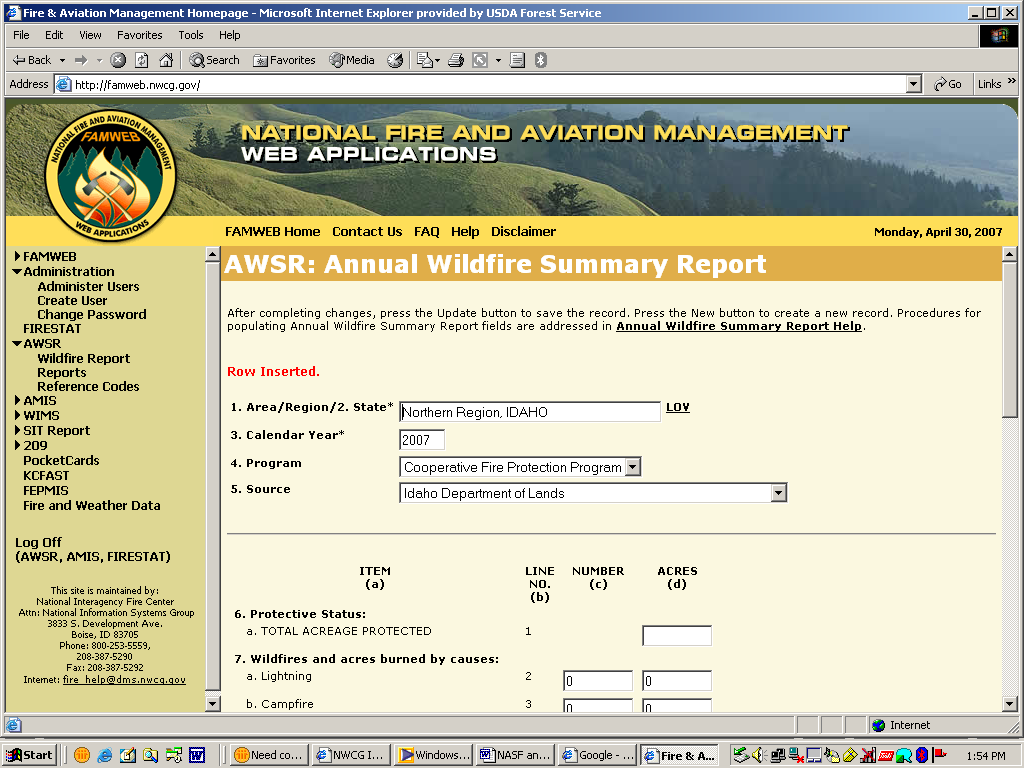This screenshot has height=768, width=1024.
Task: Click the Lightning number input field
Action: [x=598, y=680]
